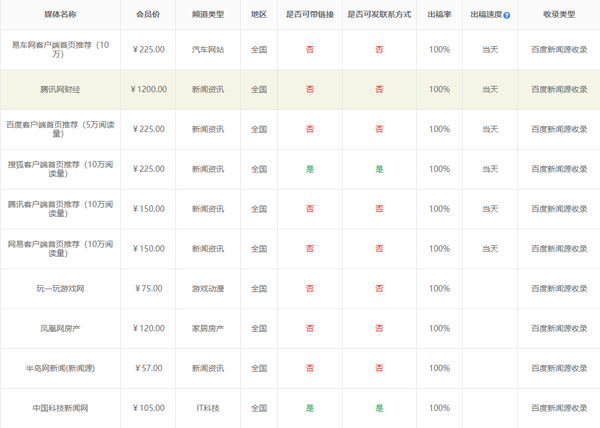Open 易车网客户端首页推荐 media entry

59,49
